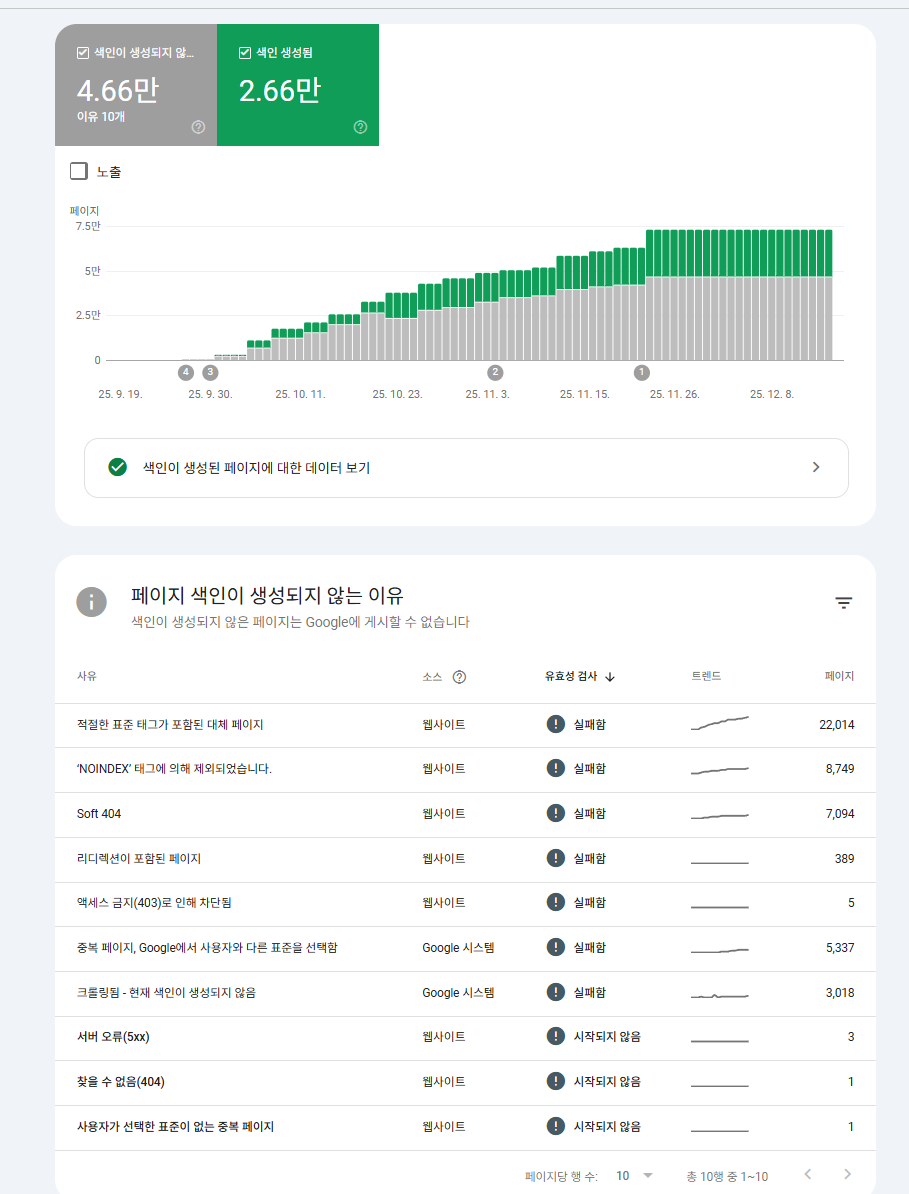Viewport: 909px width, 1194px height.
Task: Click the trend sparkline in 크롤링됨 row
Action: point(719,994)
